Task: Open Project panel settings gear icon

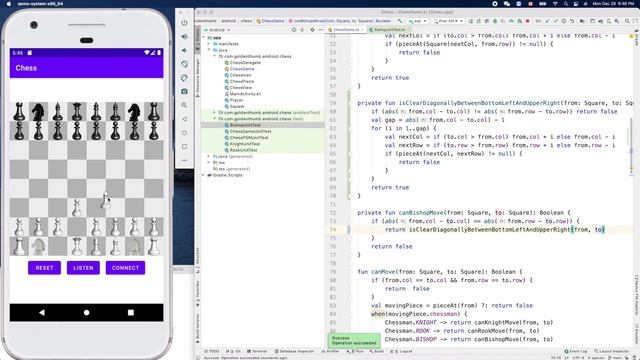Action: pos(312,30)
